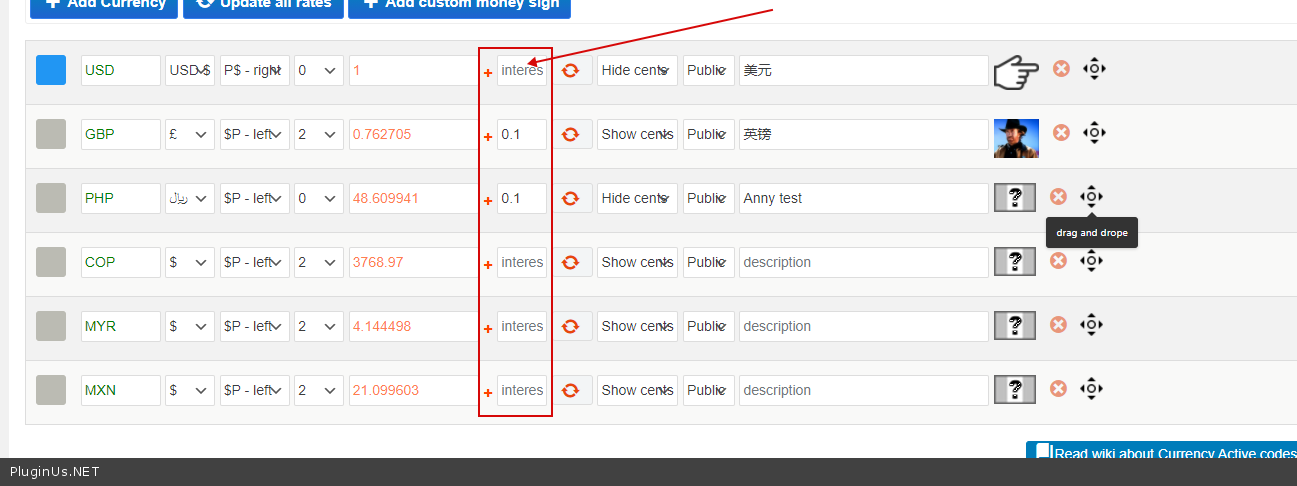Grab the COP row move handle
The width and height of the screenshot is (1297, 486).
1091,261
